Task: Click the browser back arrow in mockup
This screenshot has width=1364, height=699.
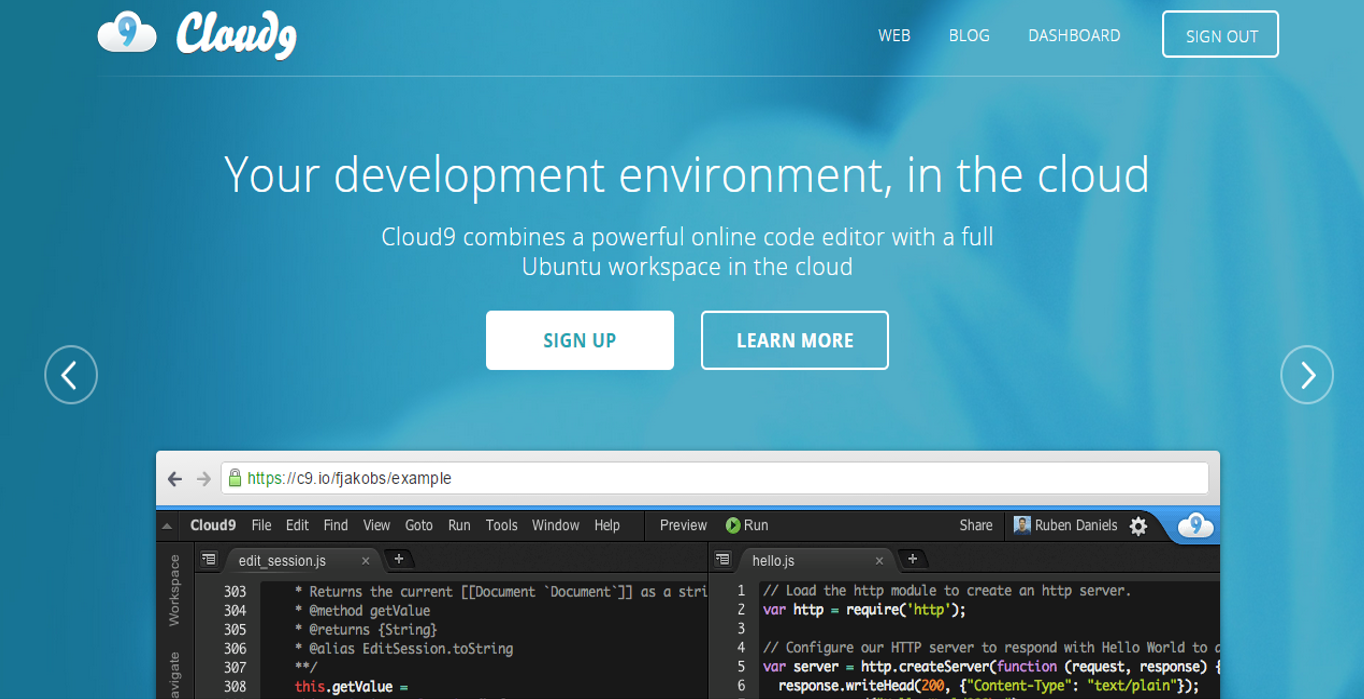Action: point(175,479)
